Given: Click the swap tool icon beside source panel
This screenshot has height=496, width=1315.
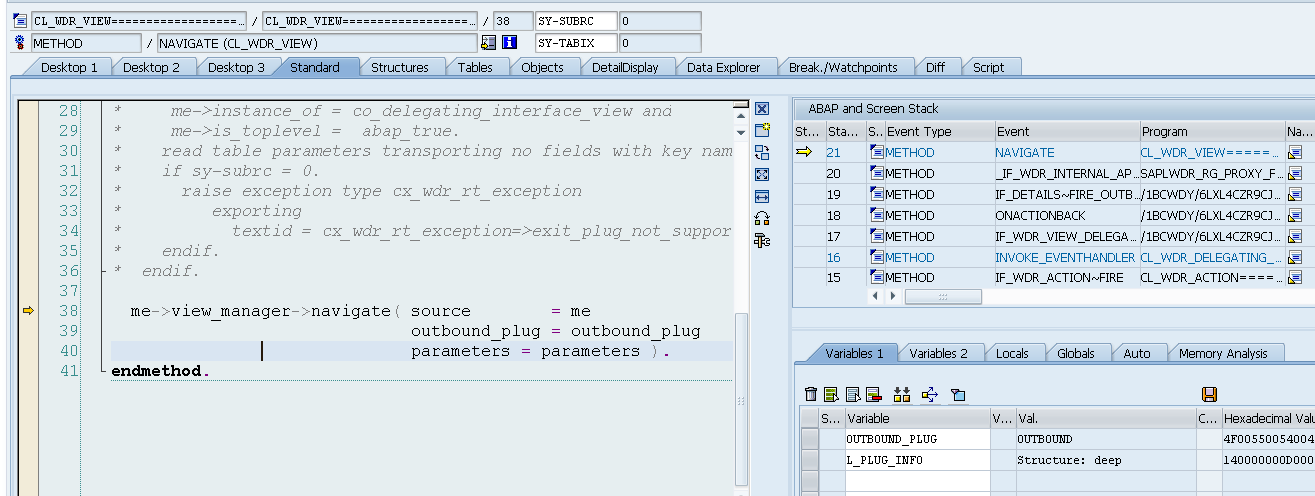Looking at the screenshot, I should [x=762, y=218].
